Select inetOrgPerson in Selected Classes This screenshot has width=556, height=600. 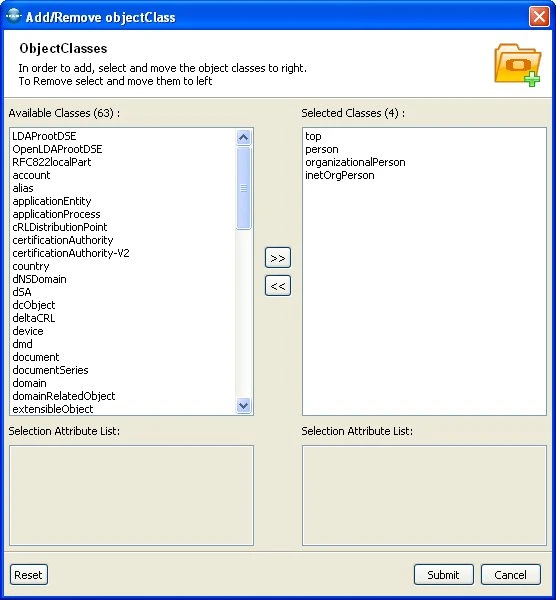(x=340, y=175)
